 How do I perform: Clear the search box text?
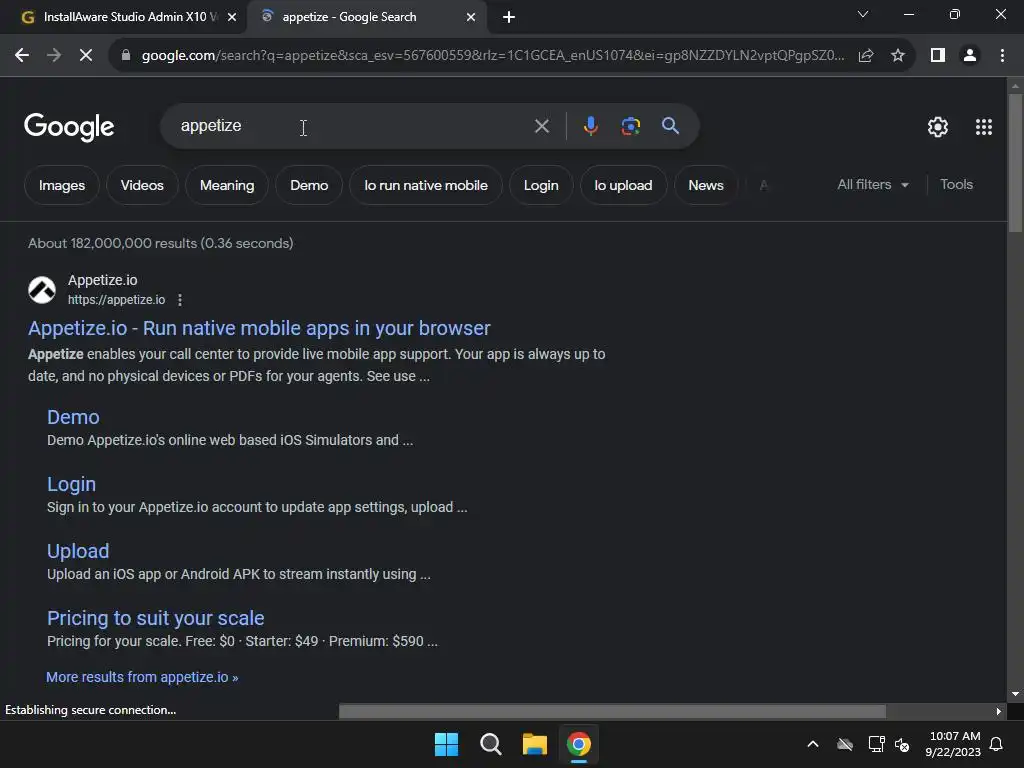541,126
